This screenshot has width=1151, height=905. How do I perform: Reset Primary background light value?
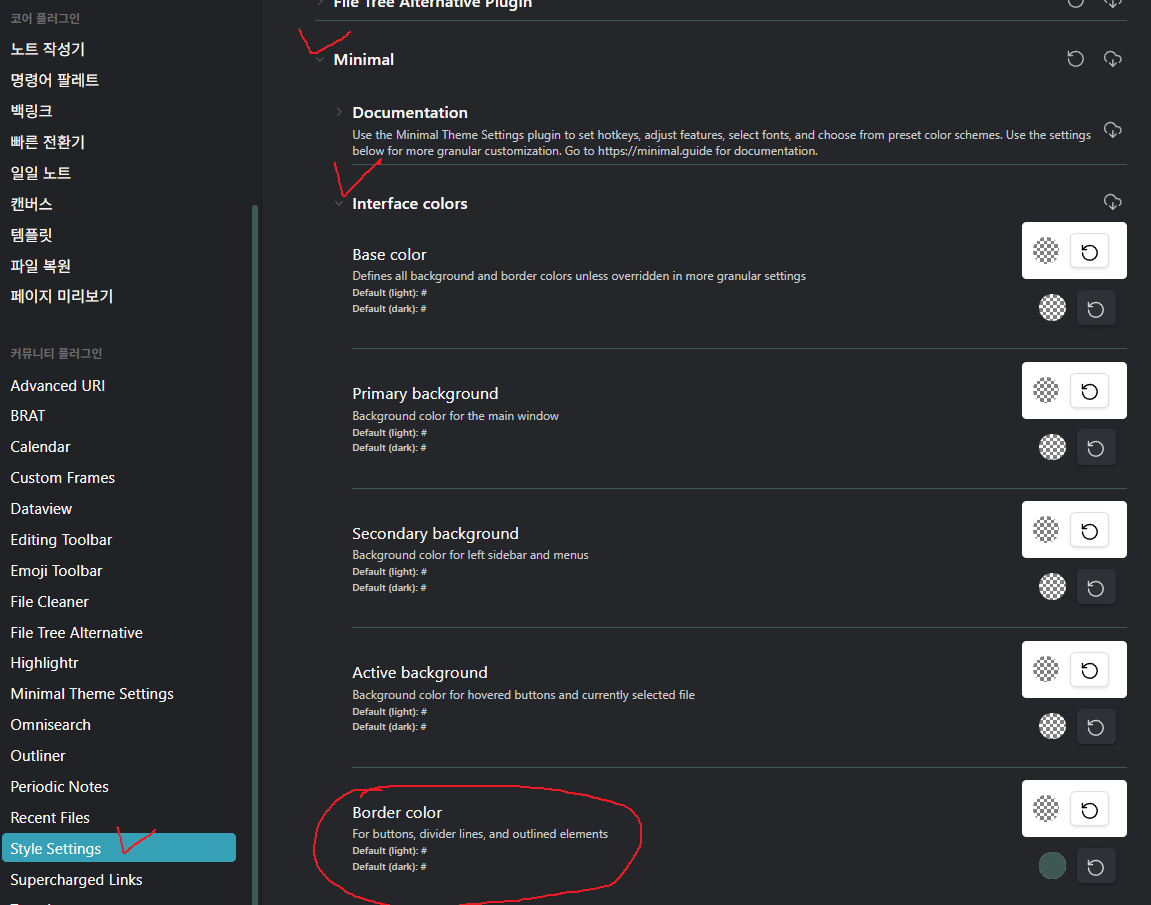[x=1089, y=391]
